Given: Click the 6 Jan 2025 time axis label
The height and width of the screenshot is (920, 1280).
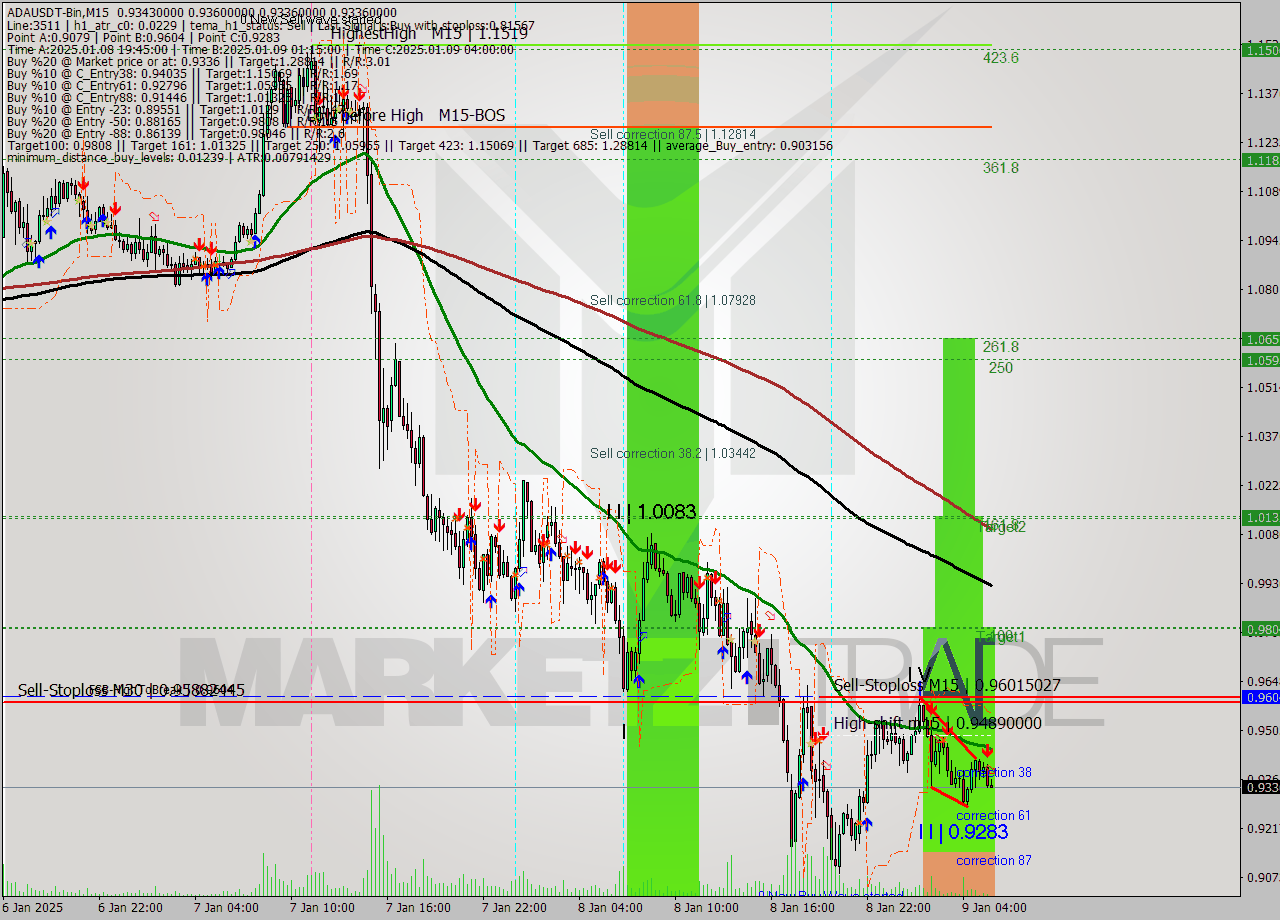Looking at the screenshot, I should point(33,908).
